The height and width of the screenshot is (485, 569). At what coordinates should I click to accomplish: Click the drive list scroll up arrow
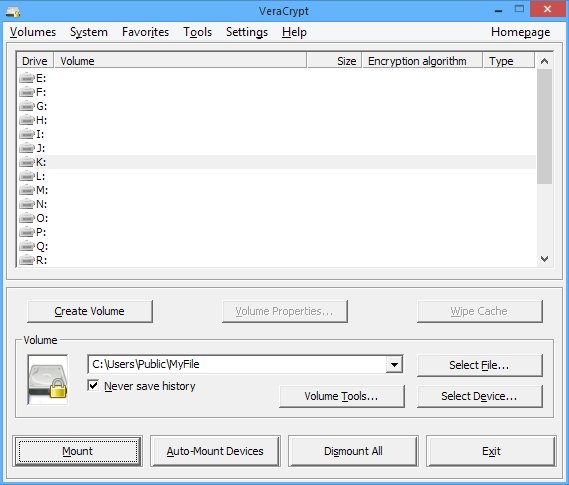544,61
